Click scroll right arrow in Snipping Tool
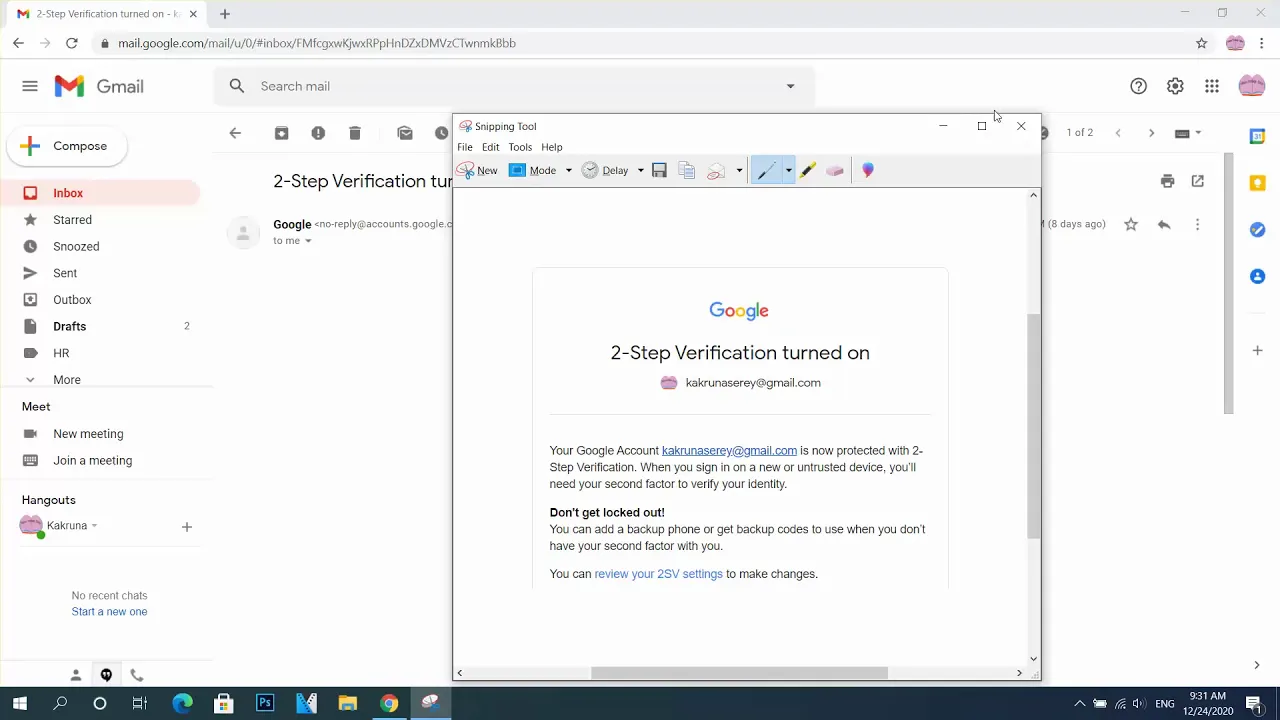Image resolution: width=1280 pixels, height=720 pixels. tap(1019, 673)
